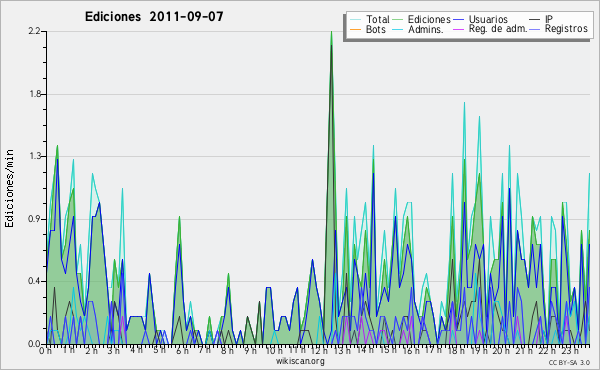The image size is (600, 370).
Task: Click the '1 h' x-axis label
Action: tap(69, 350)
